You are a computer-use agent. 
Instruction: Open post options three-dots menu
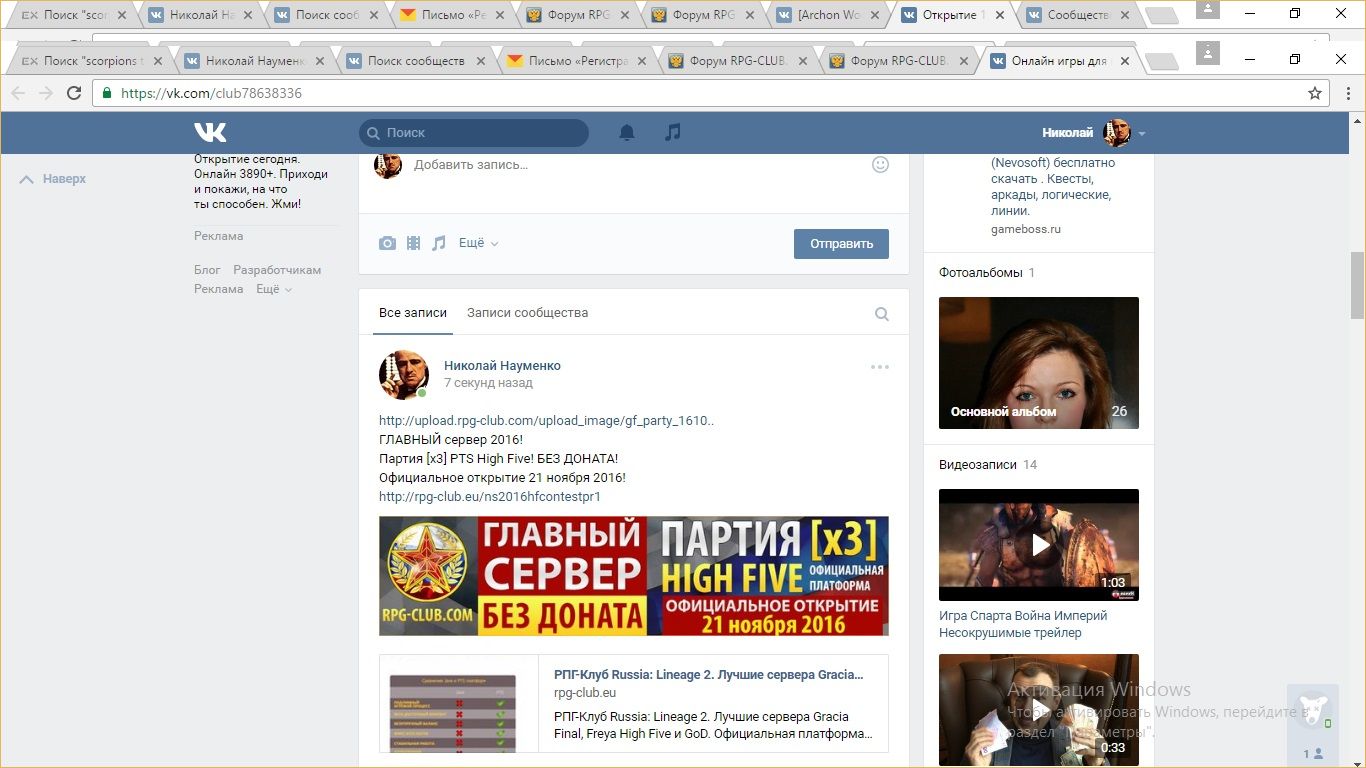pos(879,367)
